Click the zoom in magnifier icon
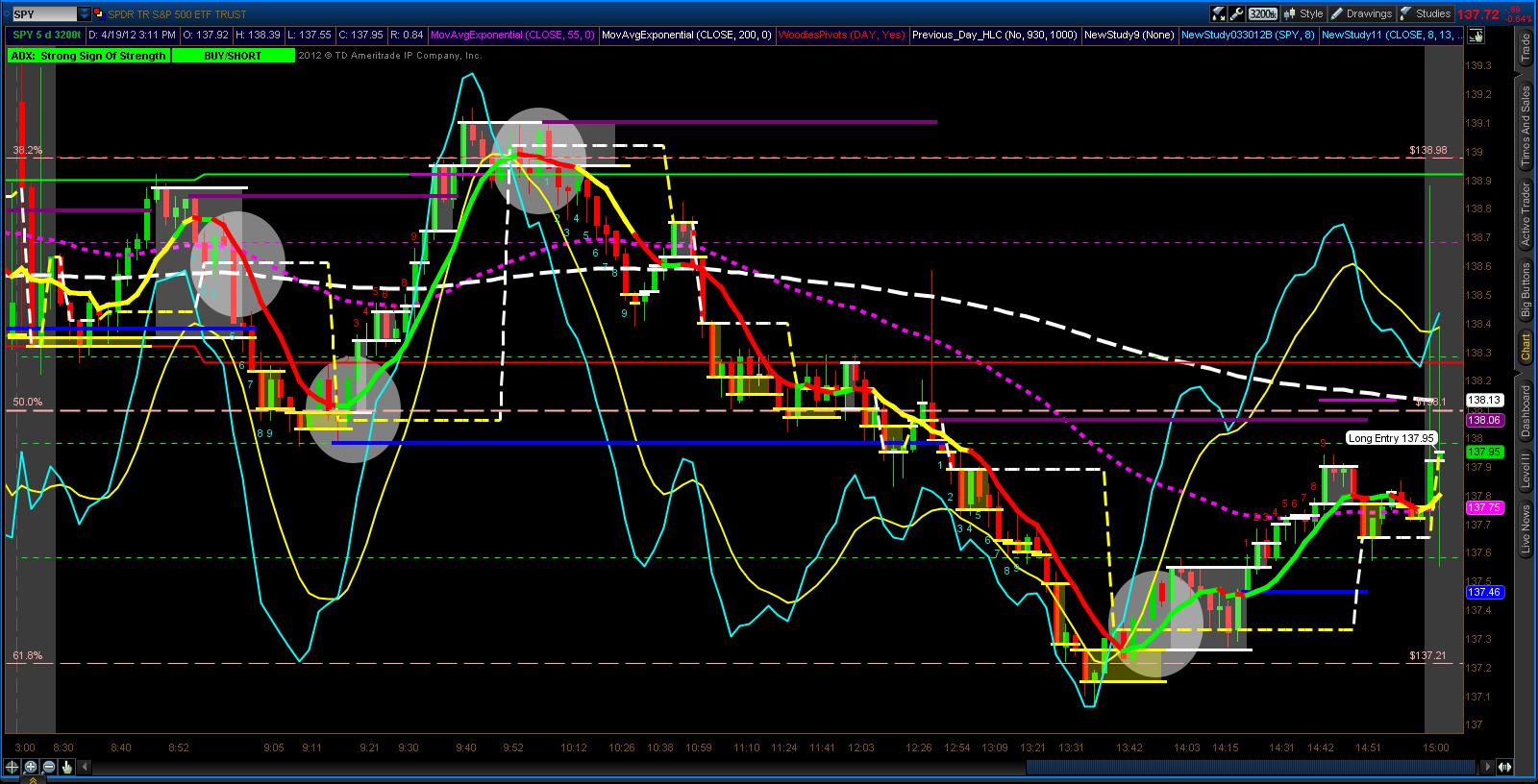 [31, 767]
